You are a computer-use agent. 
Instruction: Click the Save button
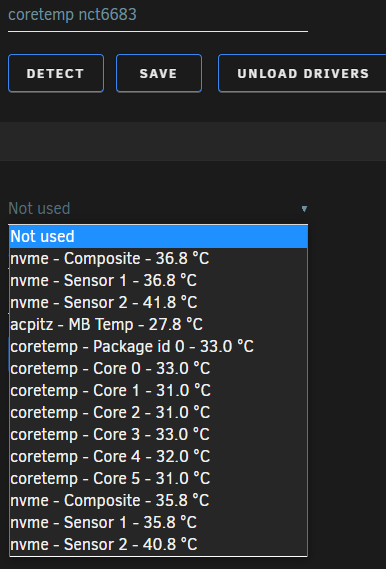pyautogui.click(x=159, y=73)
